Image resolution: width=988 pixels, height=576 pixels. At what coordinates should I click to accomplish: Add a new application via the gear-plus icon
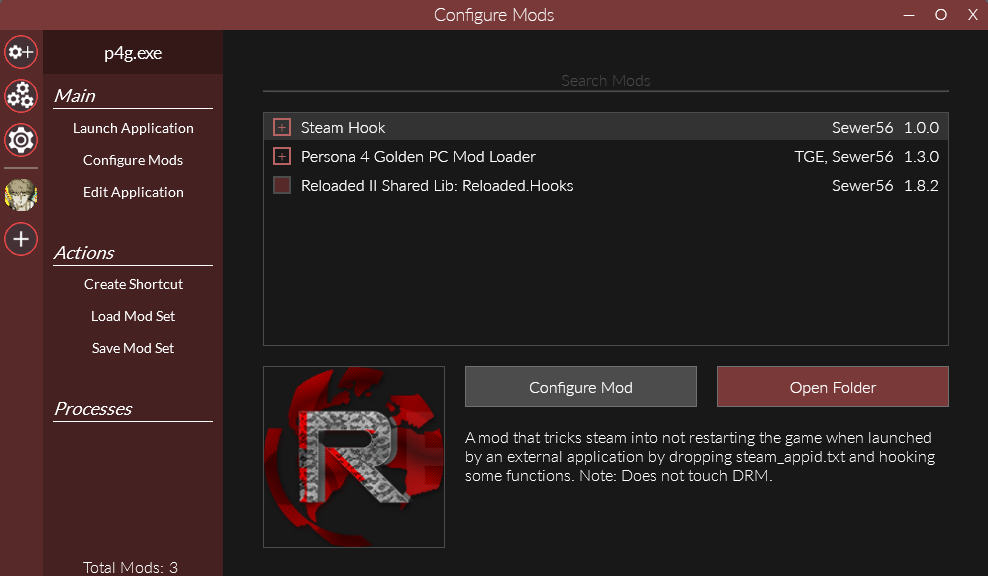pos(20,52)
